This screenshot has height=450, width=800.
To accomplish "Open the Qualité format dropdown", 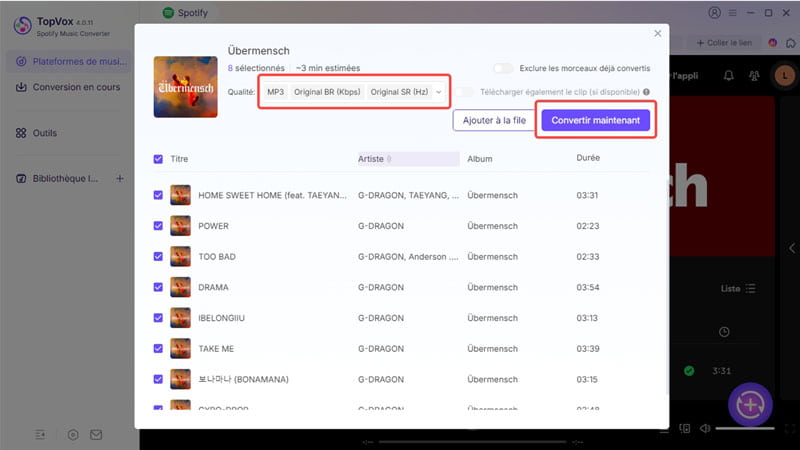I will [x=354, y=92].
